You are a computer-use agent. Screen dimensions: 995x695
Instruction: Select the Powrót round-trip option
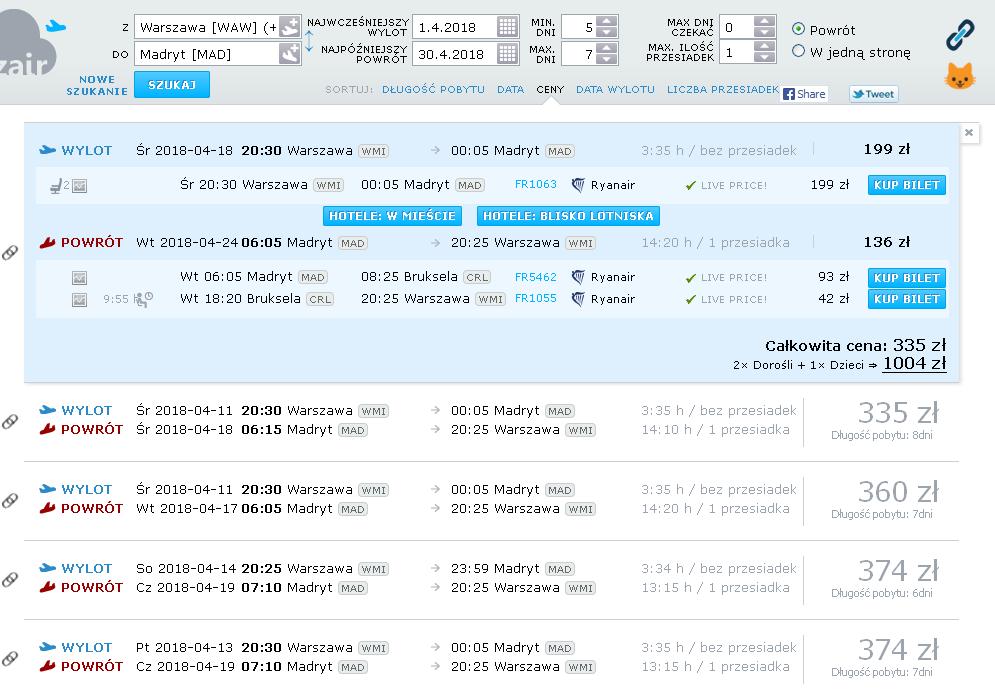pyautogui.click(x=798, y=29)
